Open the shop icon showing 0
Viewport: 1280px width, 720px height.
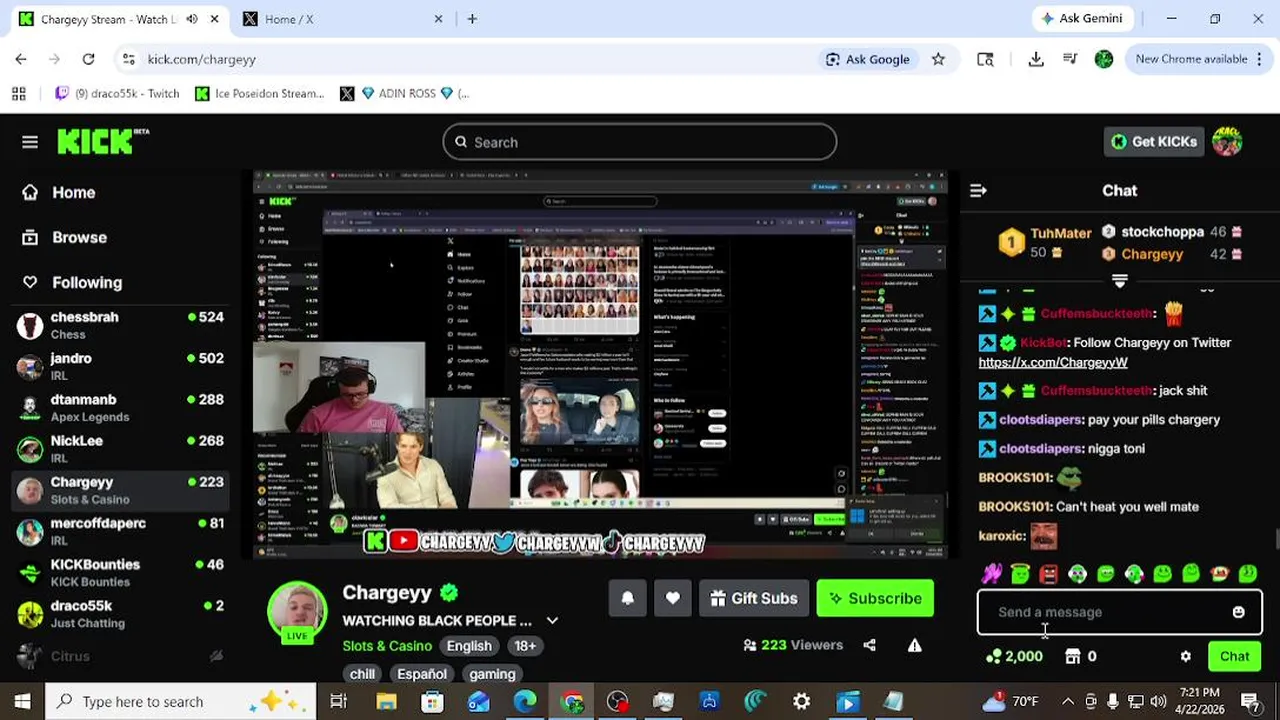[x=1080, y=657]
